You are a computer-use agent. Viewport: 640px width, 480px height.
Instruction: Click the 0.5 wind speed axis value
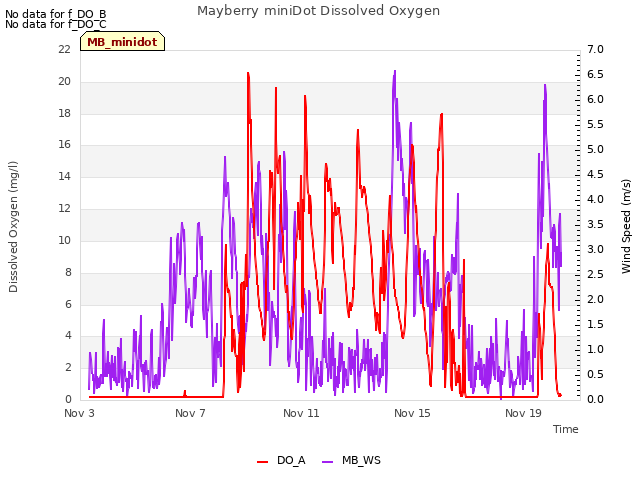coord(595,374)
